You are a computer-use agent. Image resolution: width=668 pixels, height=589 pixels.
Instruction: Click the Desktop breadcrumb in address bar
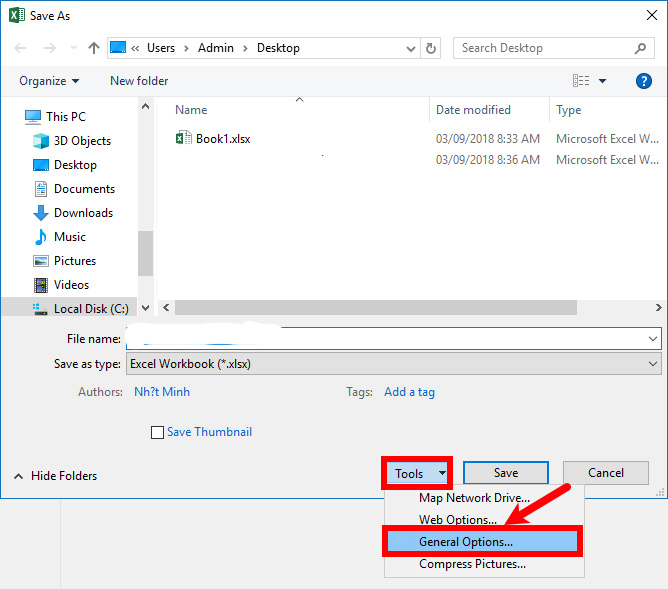pos(278,48)
